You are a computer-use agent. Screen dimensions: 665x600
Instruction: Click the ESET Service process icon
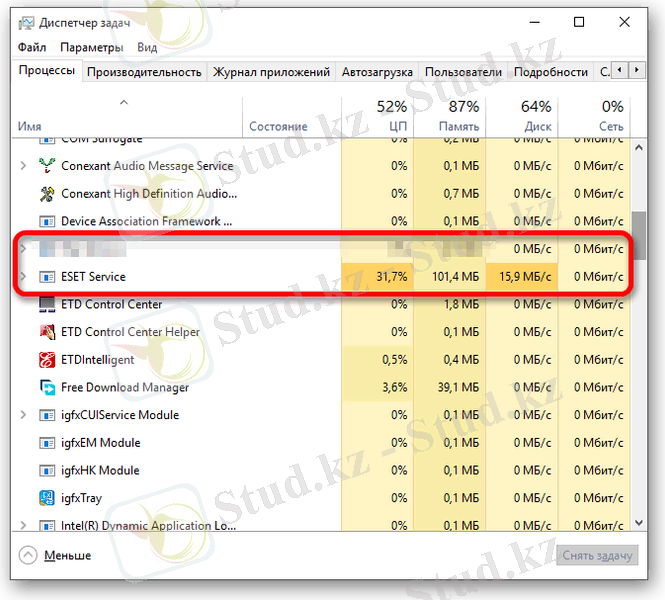(x=47, y=277)
